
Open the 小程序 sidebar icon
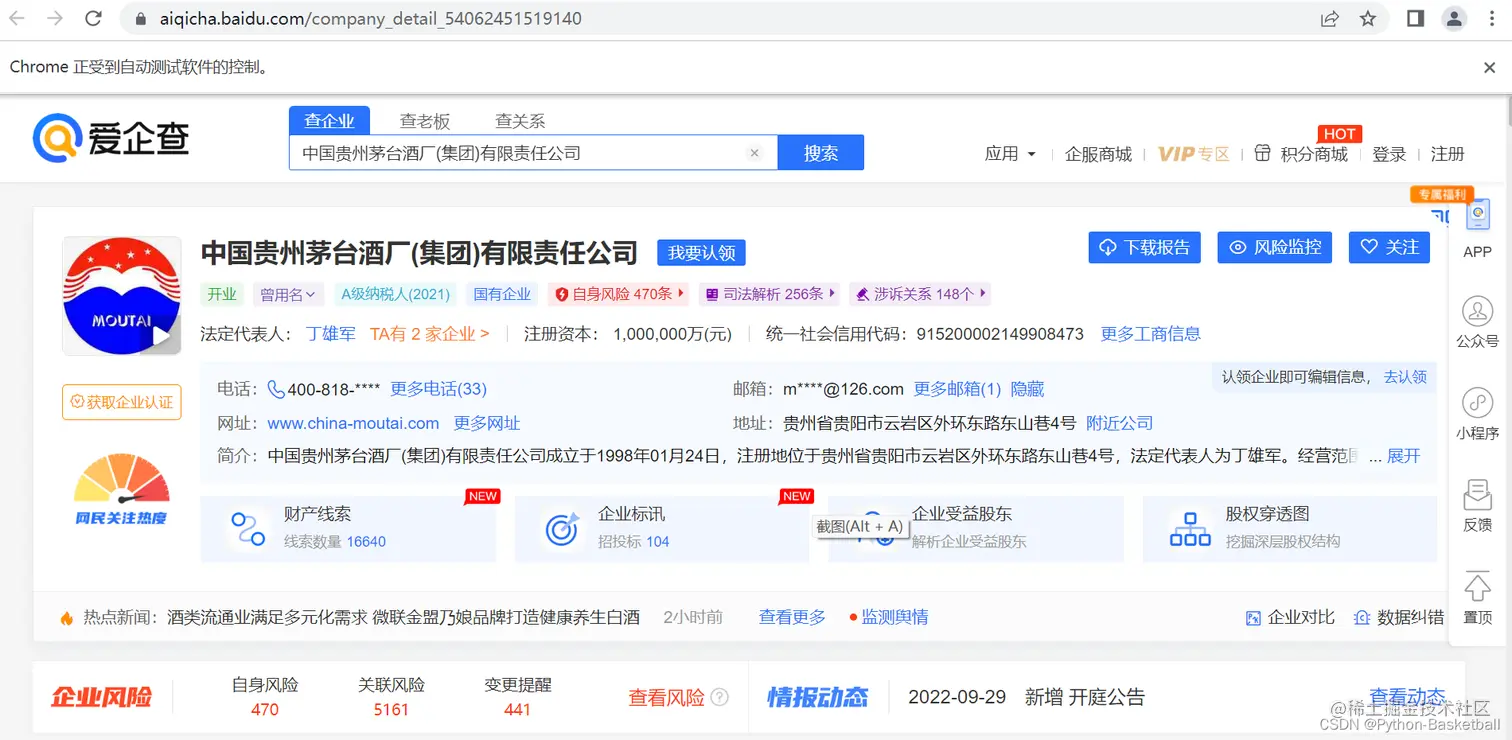point(1477,408)
